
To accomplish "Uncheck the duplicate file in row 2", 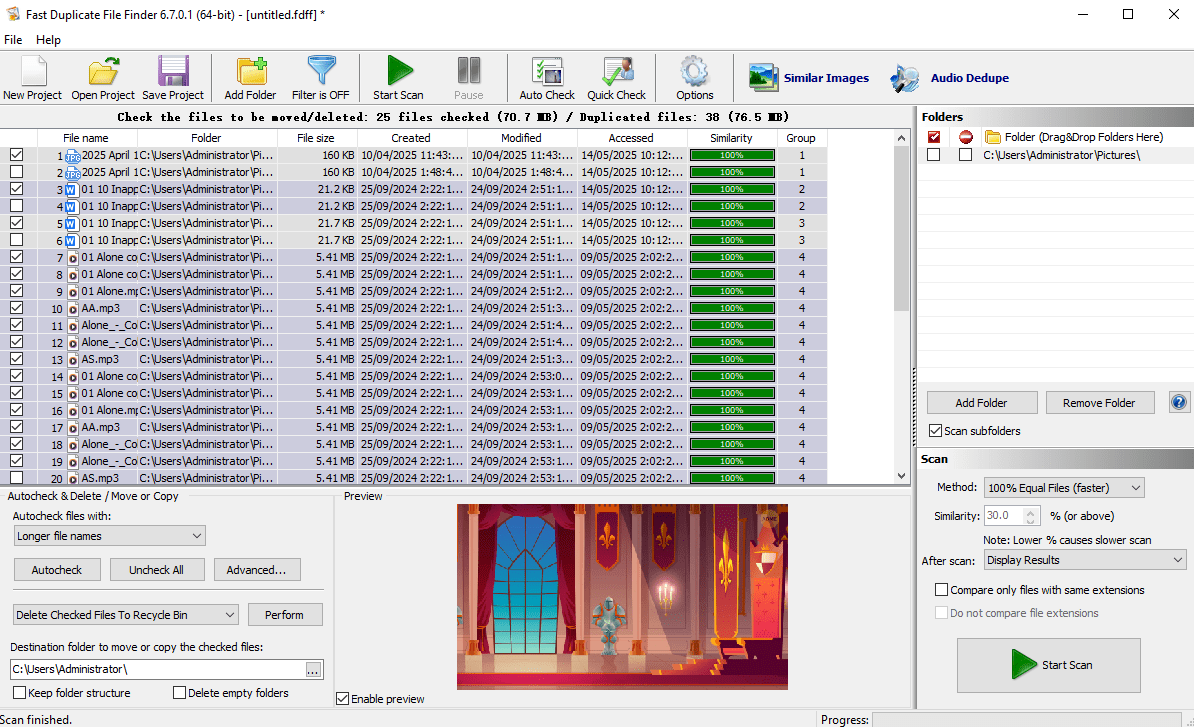I will tap(17, 171).
